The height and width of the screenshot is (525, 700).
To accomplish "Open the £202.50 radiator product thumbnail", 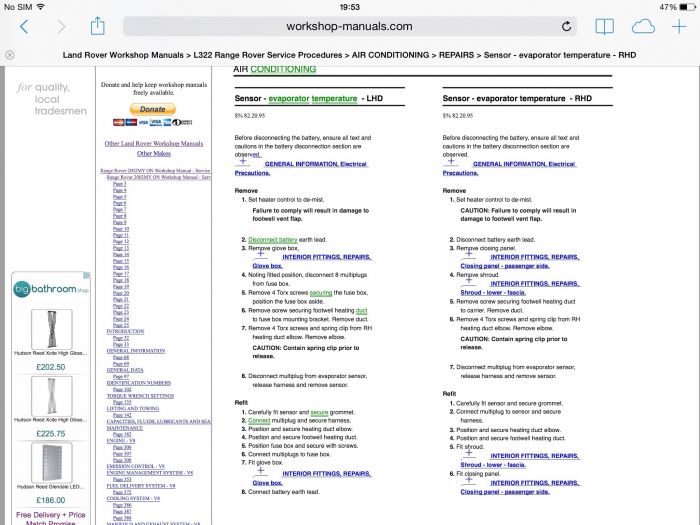I will tap(51, 329).
